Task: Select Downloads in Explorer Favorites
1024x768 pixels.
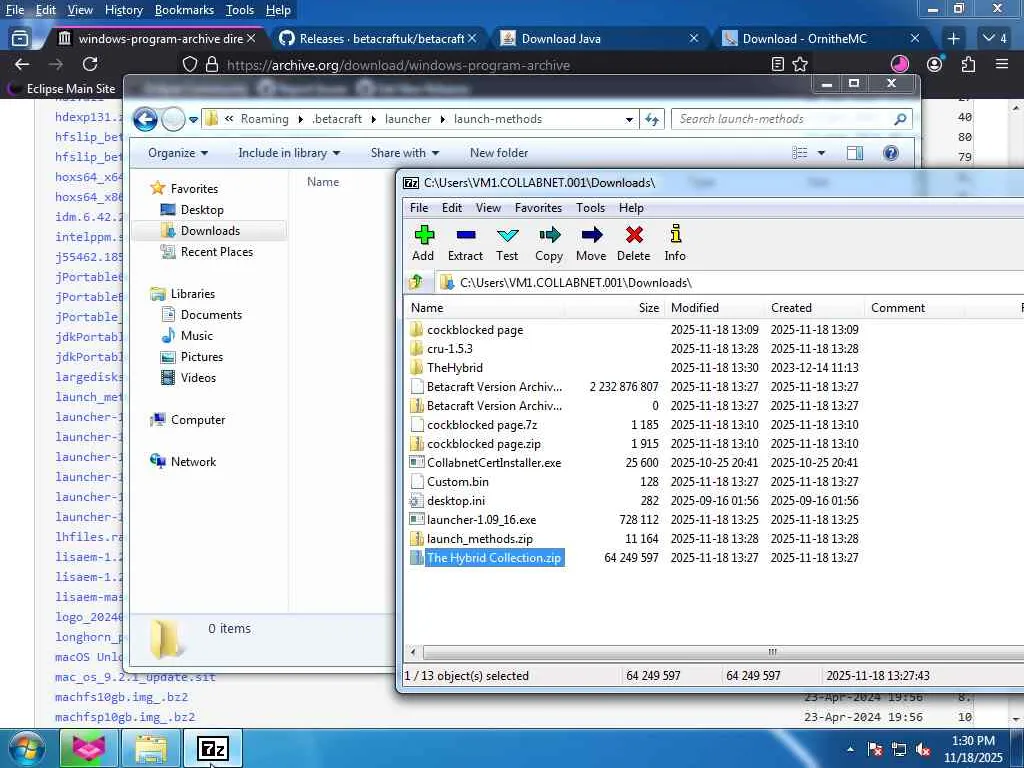Action: point(210,231)
